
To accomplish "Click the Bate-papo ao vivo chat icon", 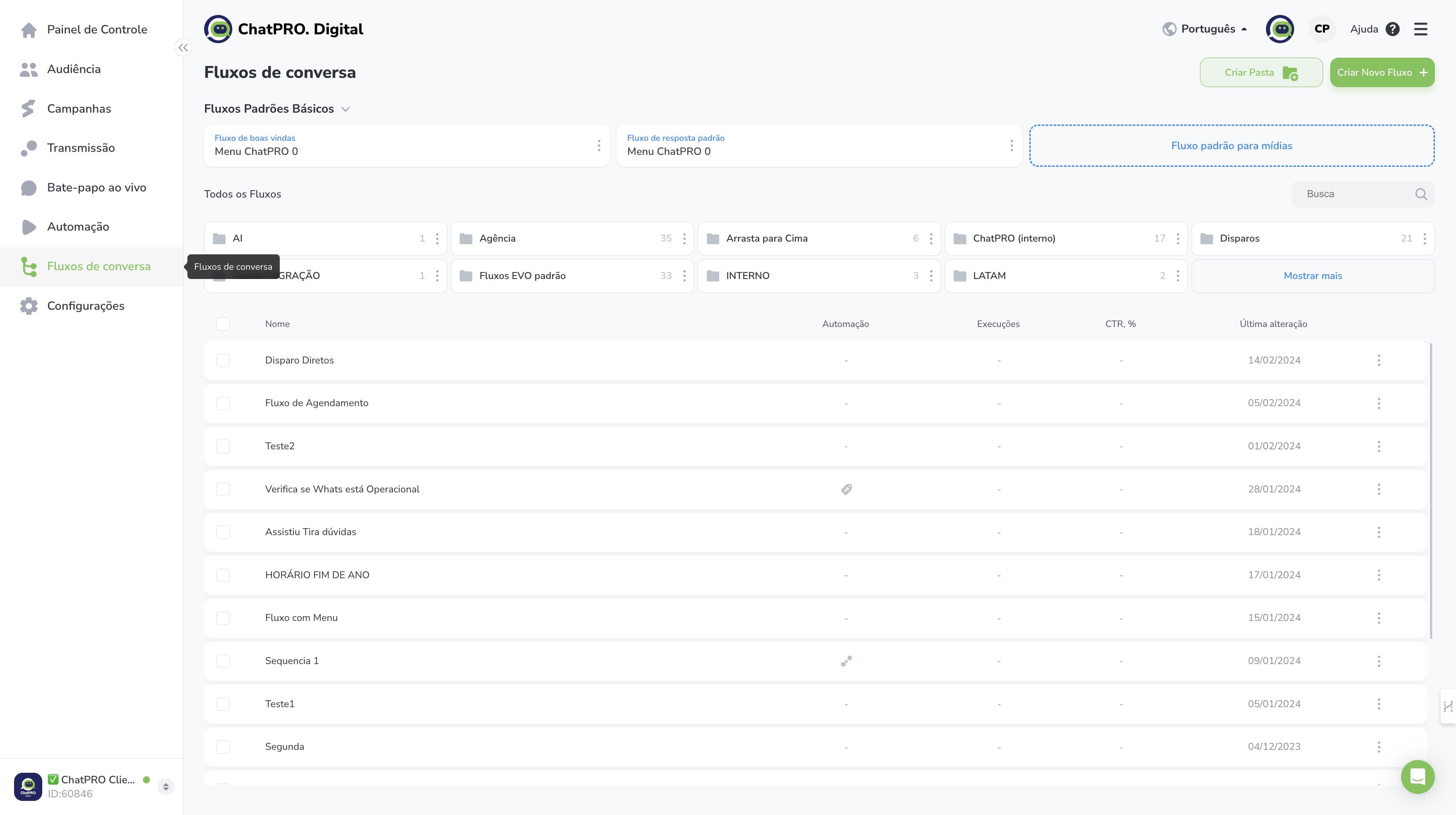I will (x=28, y=188).
